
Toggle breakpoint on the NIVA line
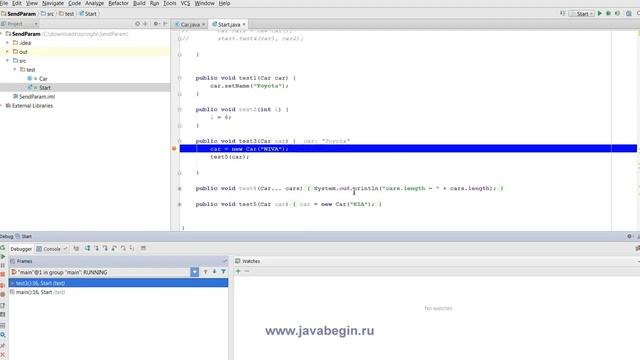(174, 149)
